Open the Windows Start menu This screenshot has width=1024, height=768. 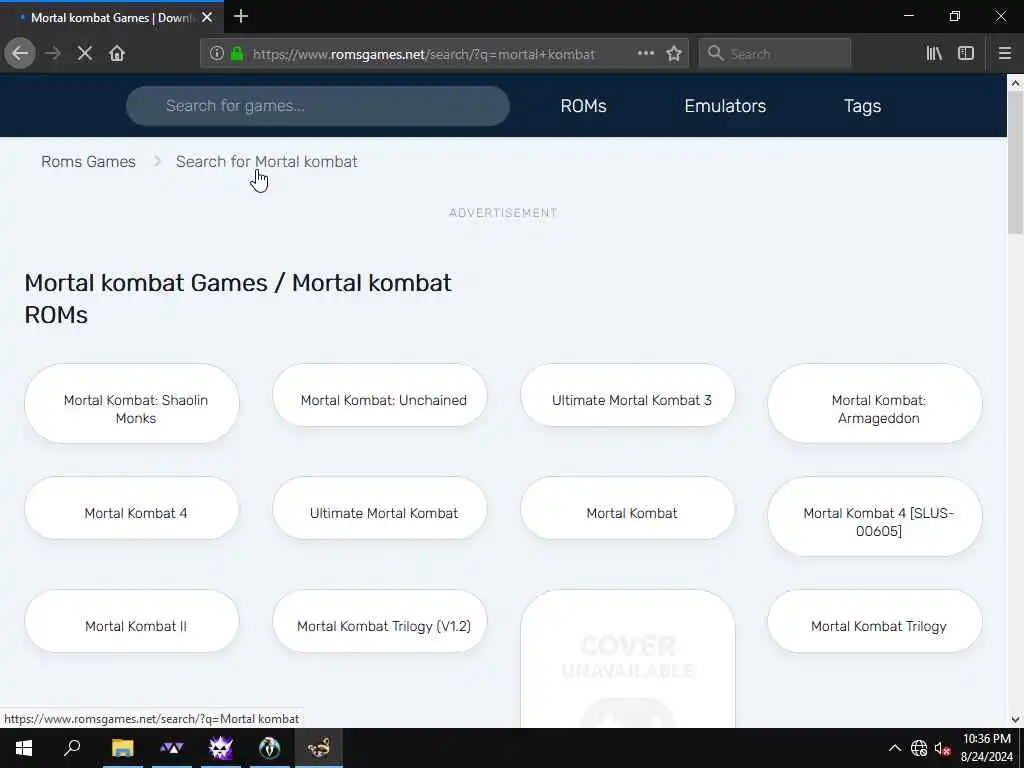(x=24, y=748)
